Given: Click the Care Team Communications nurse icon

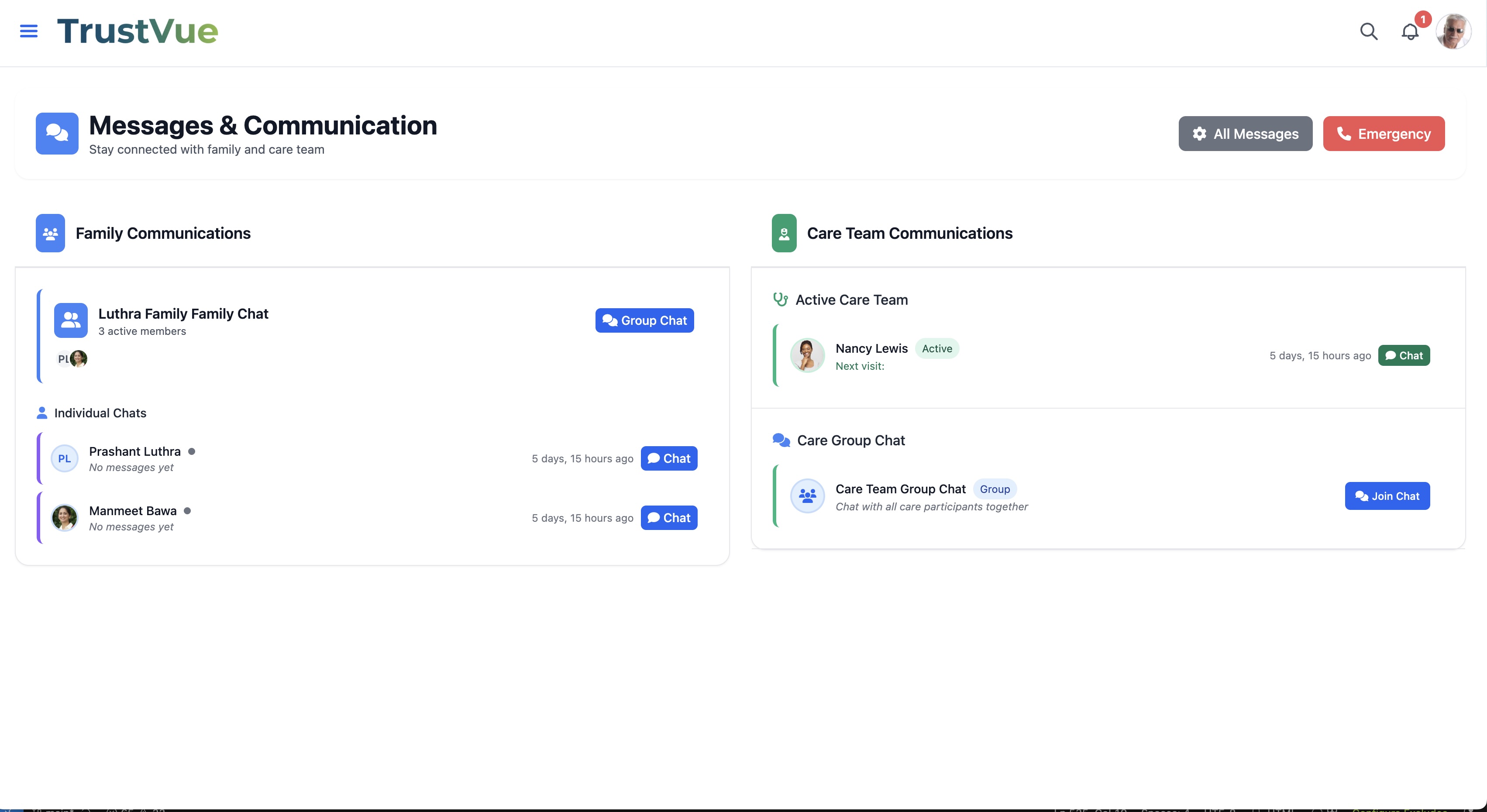Looking at the screenshot, I should (x=784, y=233).
